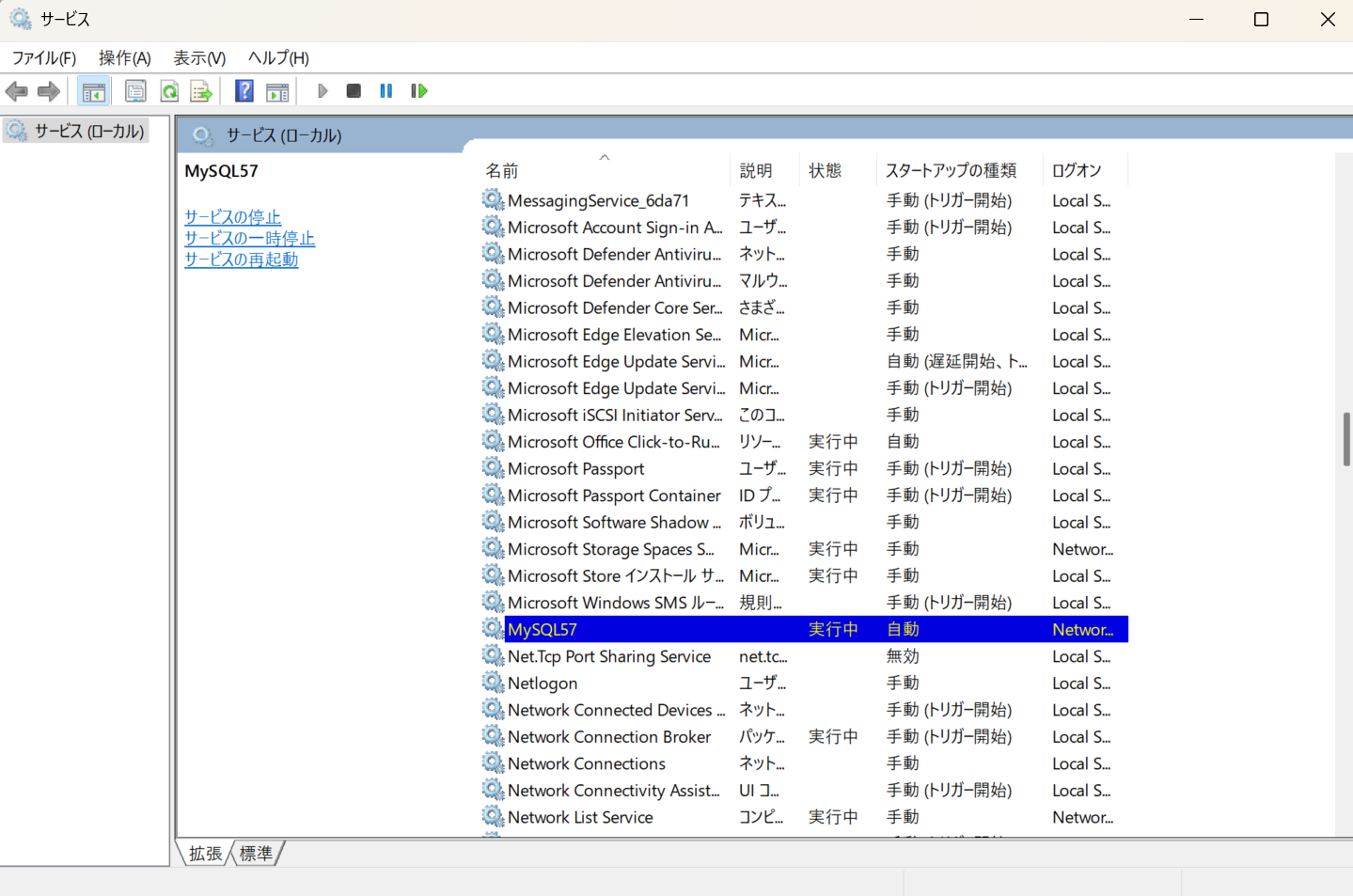Click the MySQL57 row gear icon

[x=493, y=628]
